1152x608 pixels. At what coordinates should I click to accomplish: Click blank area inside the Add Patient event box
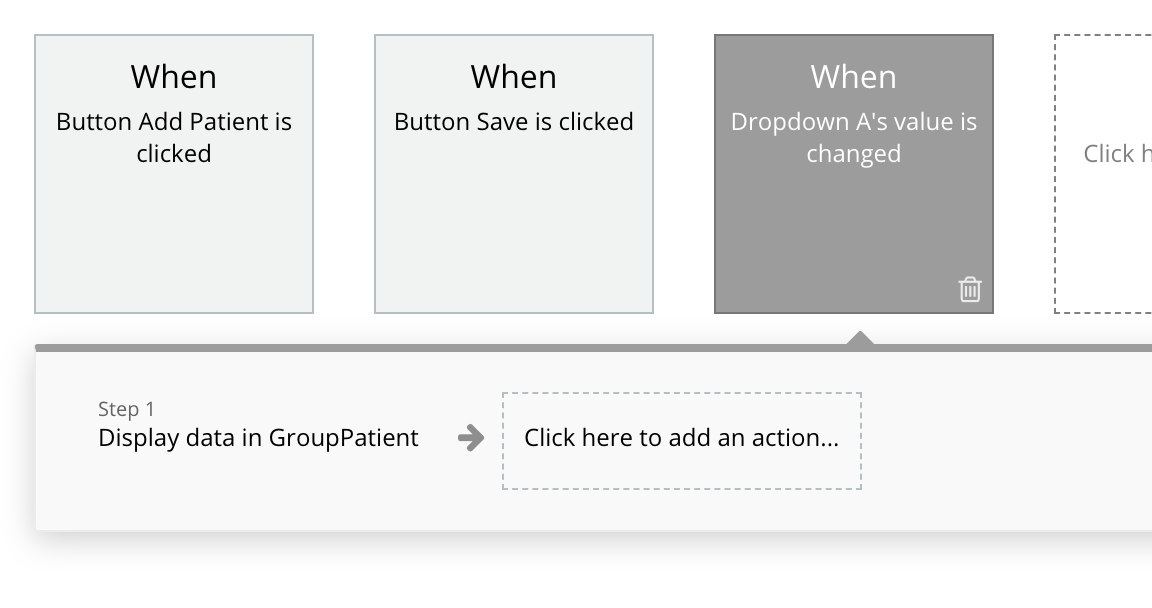(174, 250)
